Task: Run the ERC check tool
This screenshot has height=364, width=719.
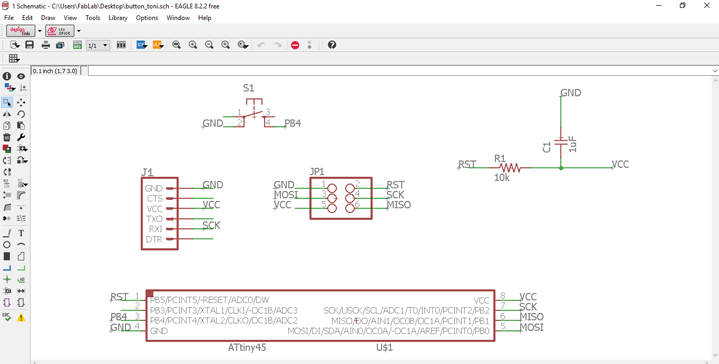Action: pos(7,317)
